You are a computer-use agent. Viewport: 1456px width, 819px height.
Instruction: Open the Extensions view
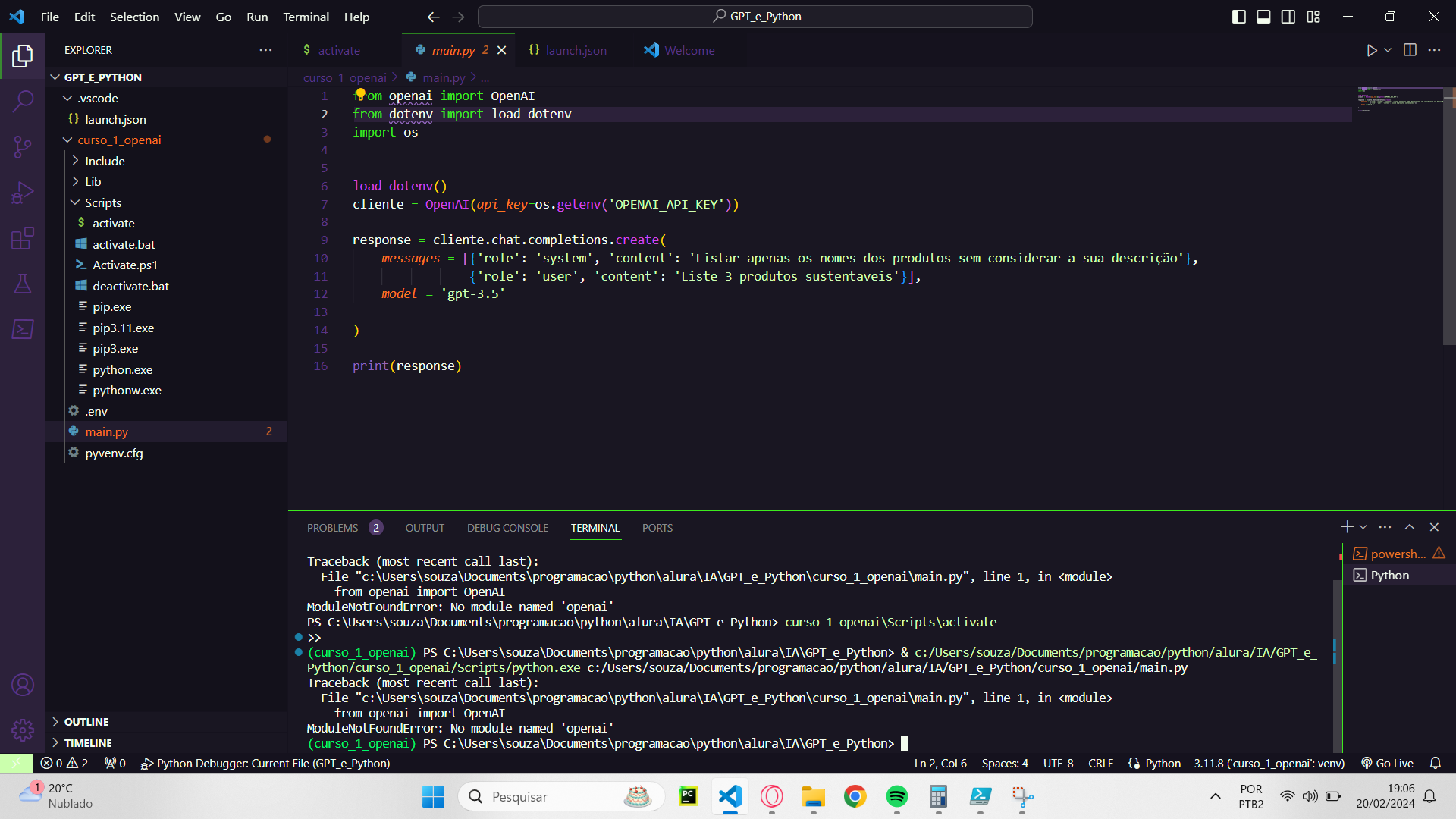(23, 238)
